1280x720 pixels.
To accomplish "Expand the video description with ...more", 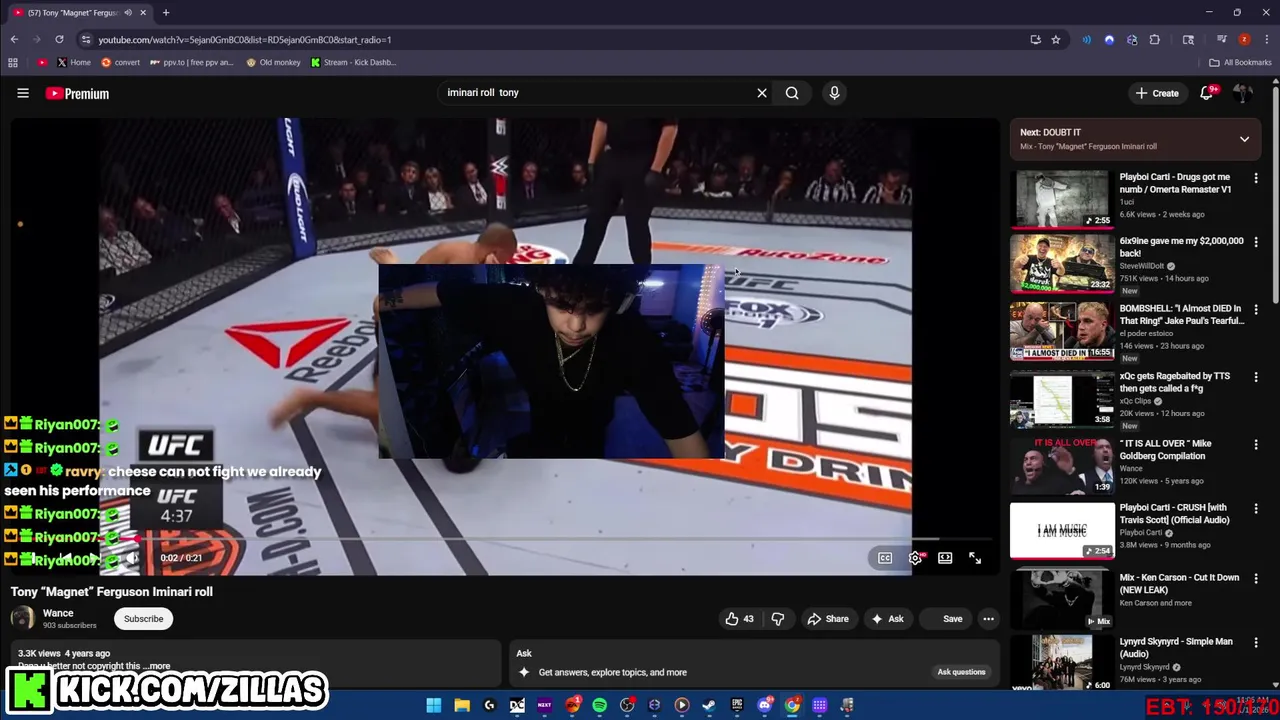I will [x=156, y=666].
